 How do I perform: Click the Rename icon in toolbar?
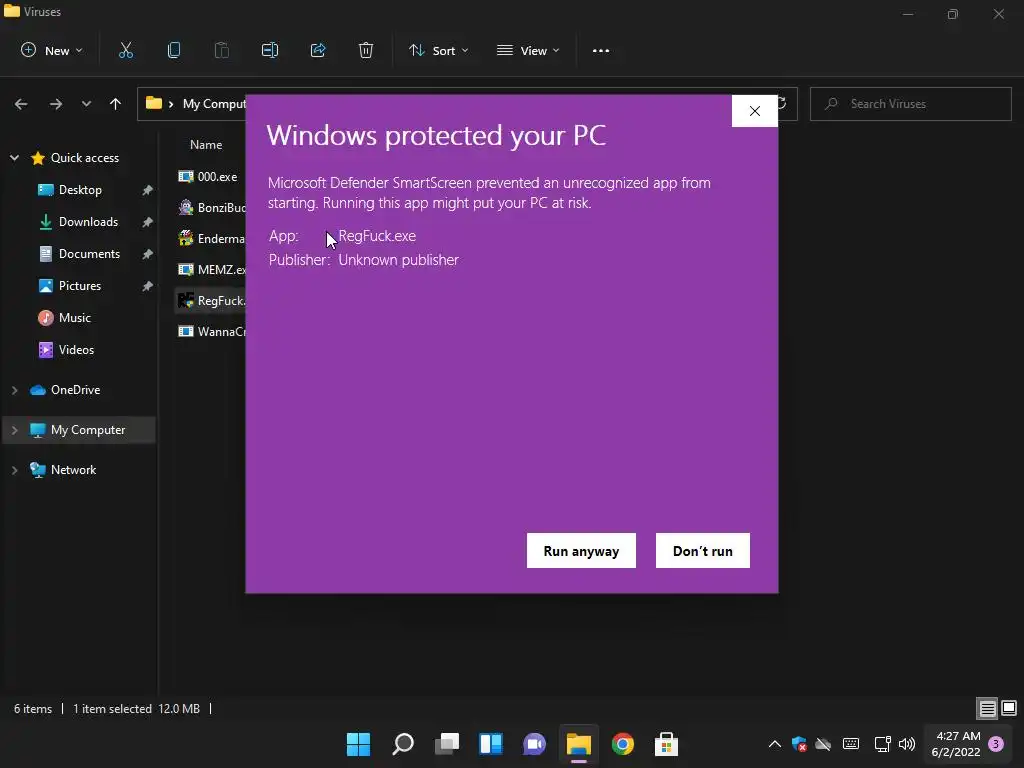click(x=270, y=50)
